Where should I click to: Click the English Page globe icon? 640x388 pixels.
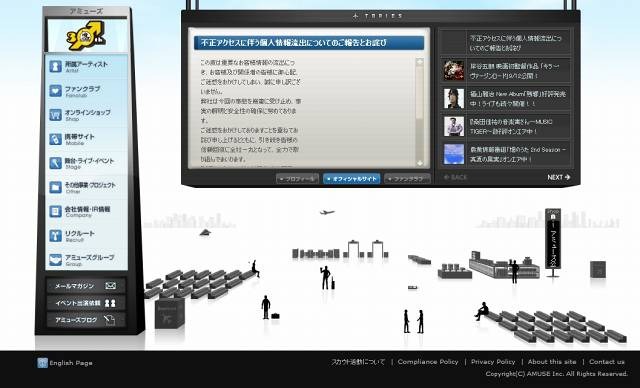click(x=42, y=363)
